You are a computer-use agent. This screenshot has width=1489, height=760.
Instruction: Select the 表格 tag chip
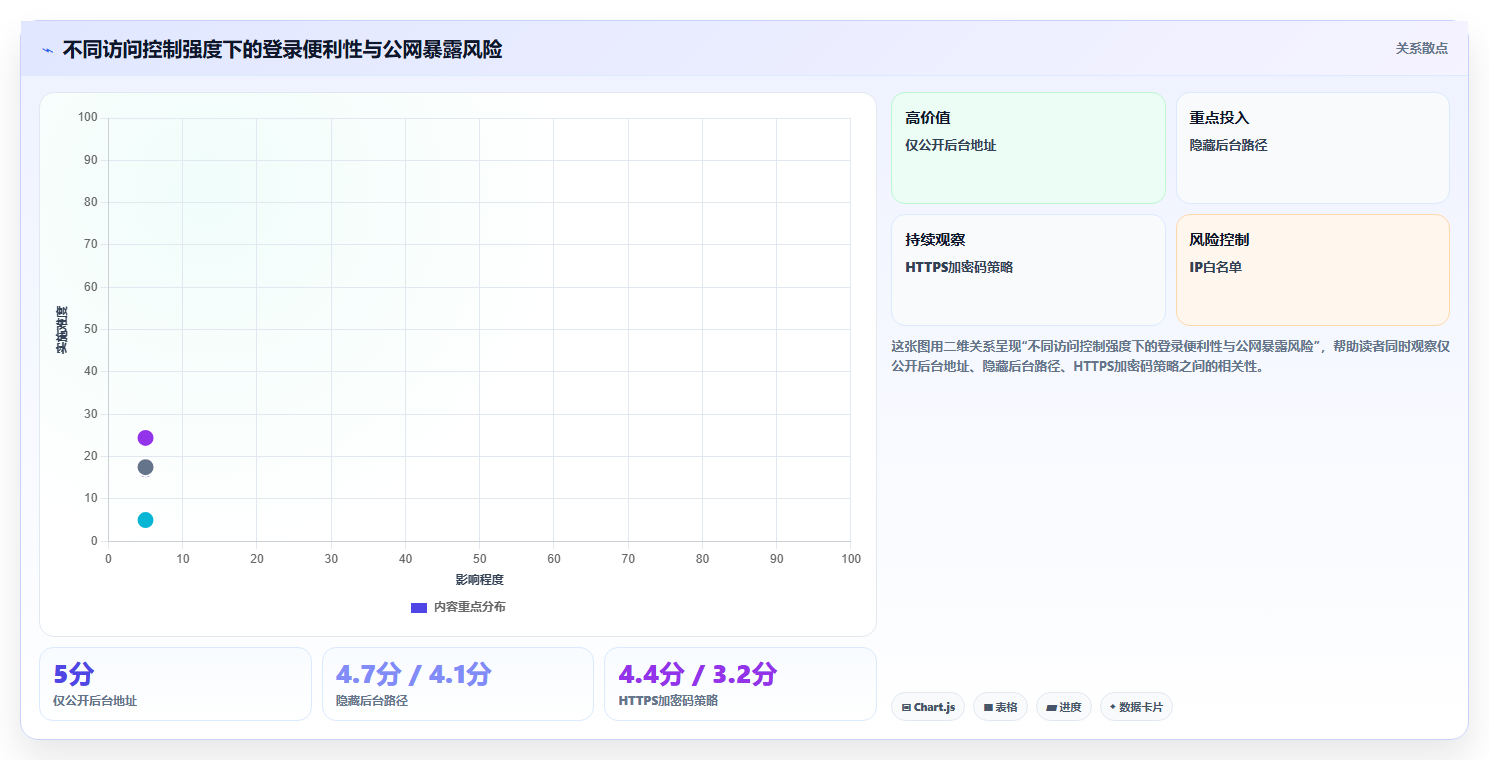click(1000, 707)
